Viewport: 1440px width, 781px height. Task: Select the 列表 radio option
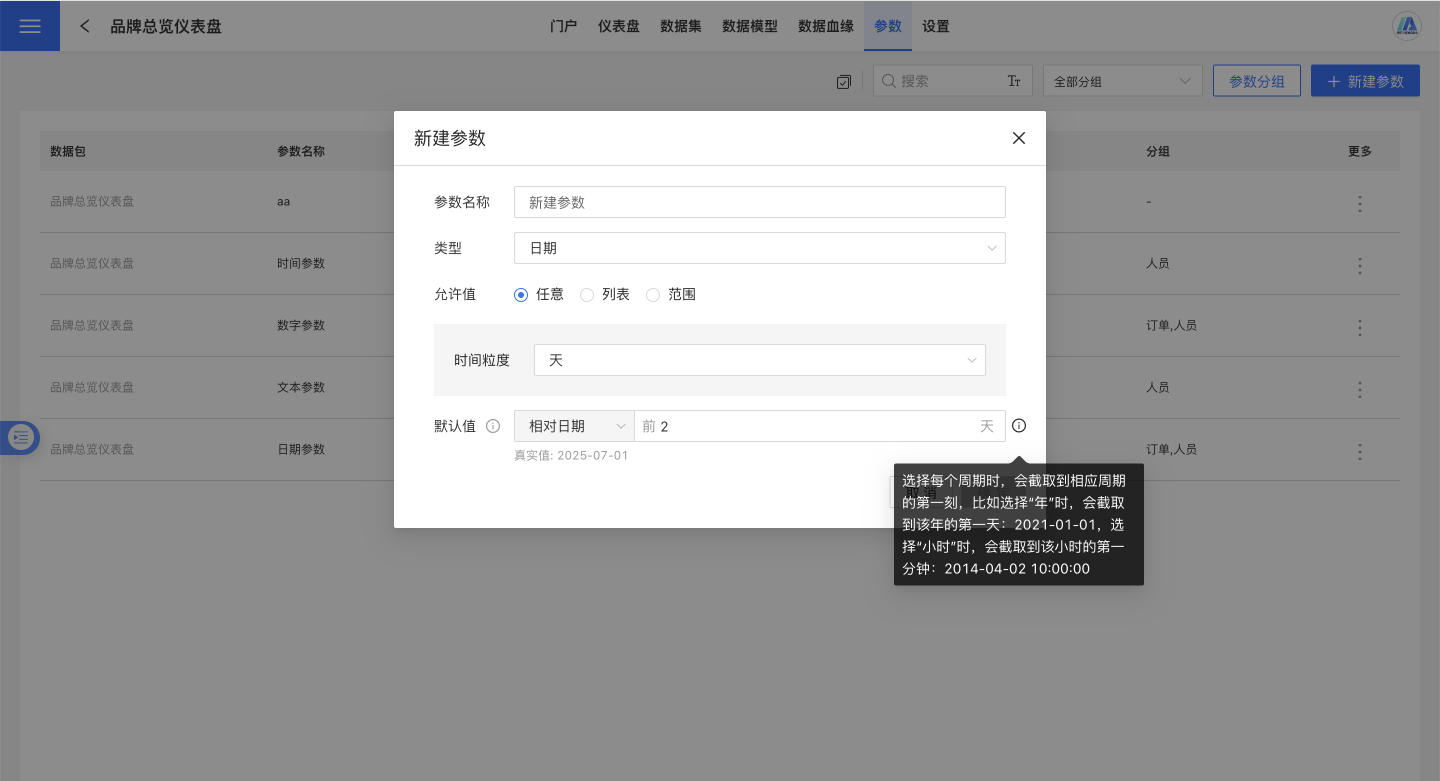(x=587, y=295)
